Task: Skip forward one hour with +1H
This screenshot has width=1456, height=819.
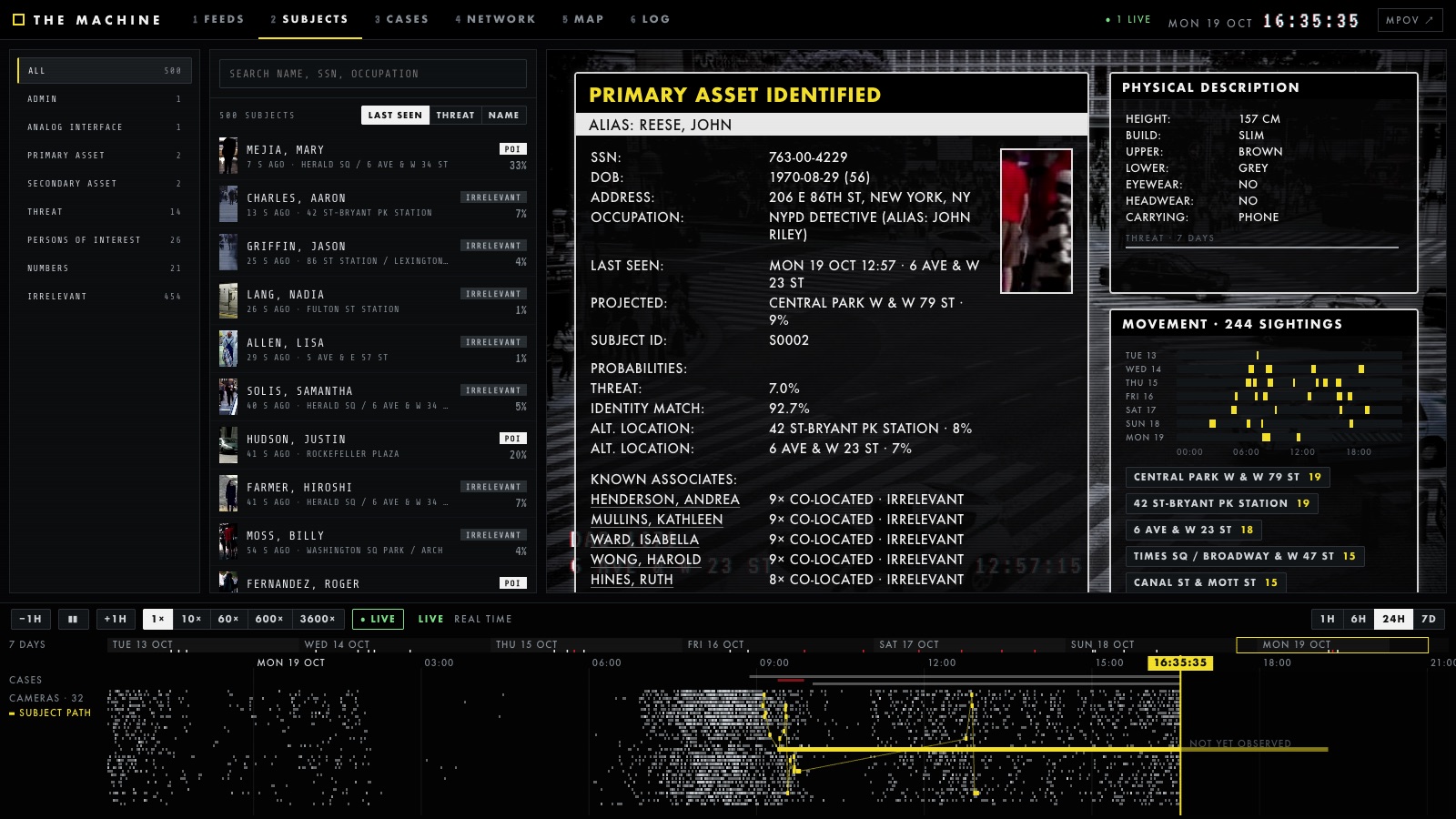Action: pyautogui.click(x=116, y=619)
